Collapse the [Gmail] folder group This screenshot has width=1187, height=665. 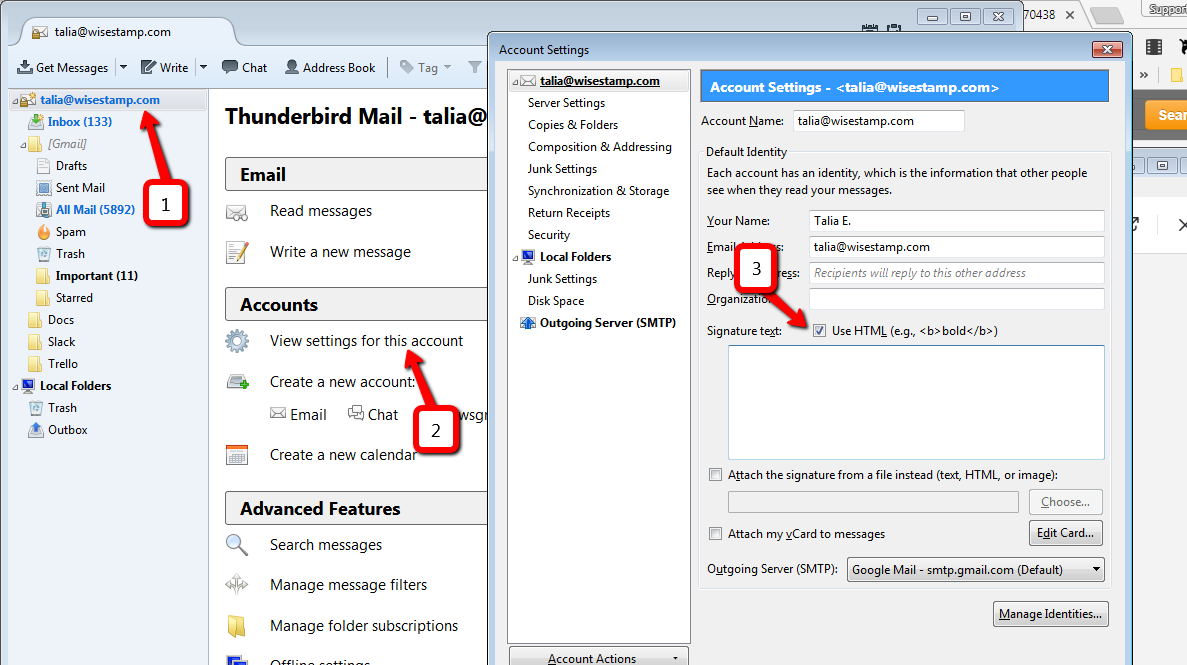[23, 145]
